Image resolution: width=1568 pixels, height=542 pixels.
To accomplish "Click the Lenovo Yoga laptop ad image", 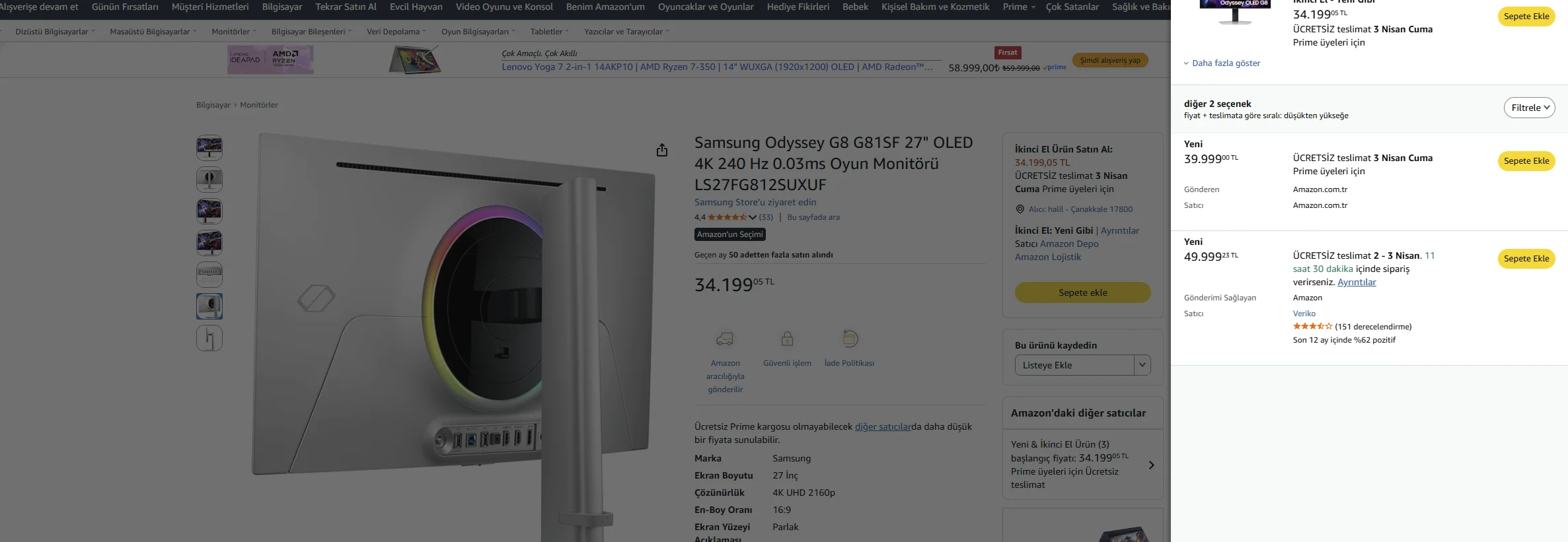I will click(414, 60).
